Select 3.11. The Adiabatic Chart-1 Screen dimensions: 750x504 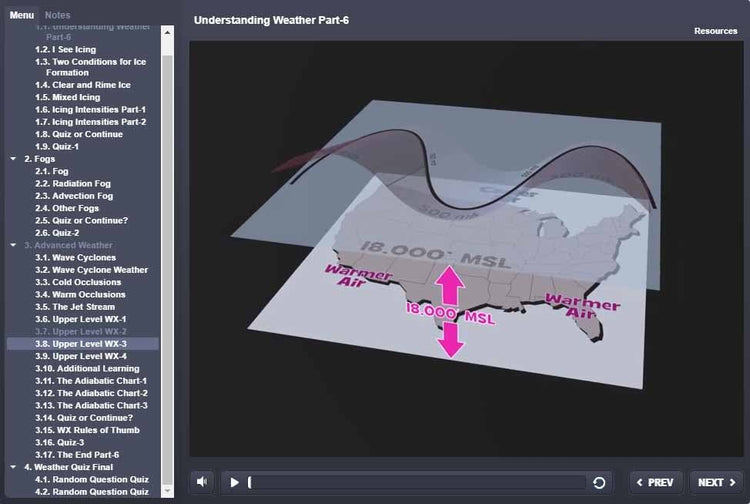coord(91,381)
